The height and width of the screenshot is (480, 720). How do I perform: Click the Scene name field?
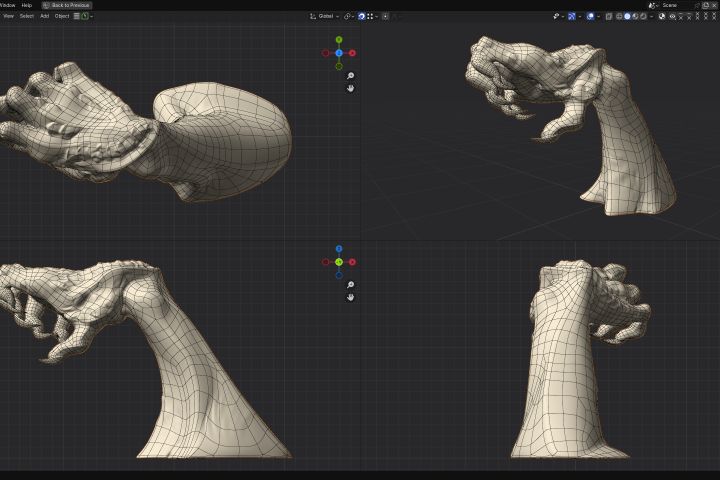676,5
